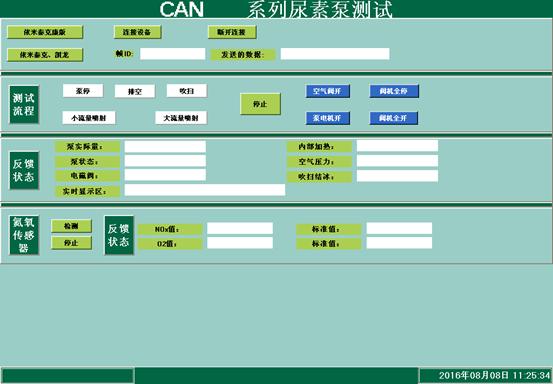The width and height of the screenshot is (553, 384).
Task: Click the 泵状态 value field
Action: (165, 161)
